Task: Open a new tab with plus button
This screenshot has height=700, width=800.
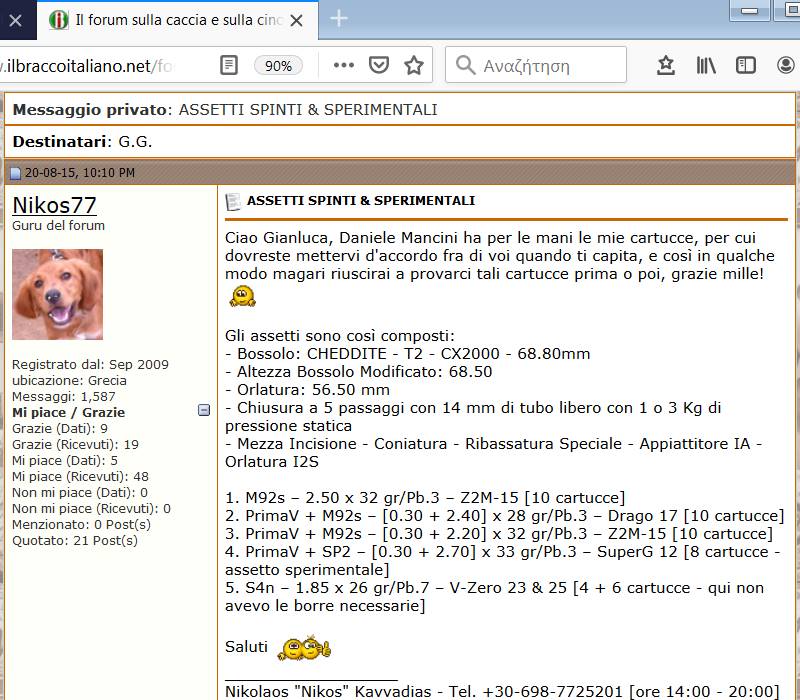Action: (x=338, y=19)
